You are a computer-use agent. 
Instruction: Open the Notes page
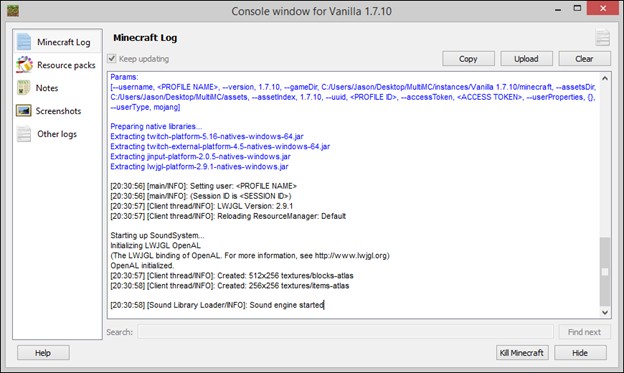click(47, 88)
